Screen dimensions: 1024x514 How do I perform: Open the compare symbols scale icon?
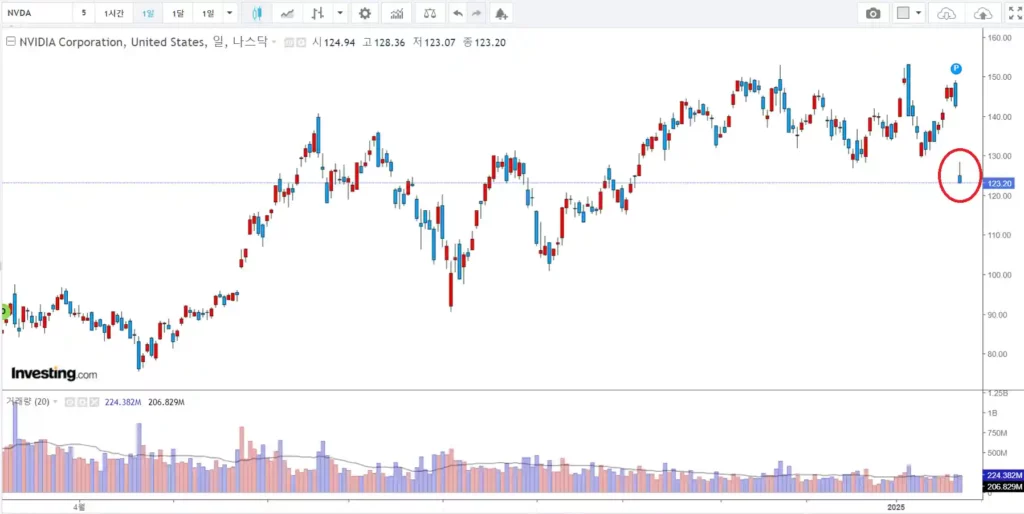tap(429, 13)
